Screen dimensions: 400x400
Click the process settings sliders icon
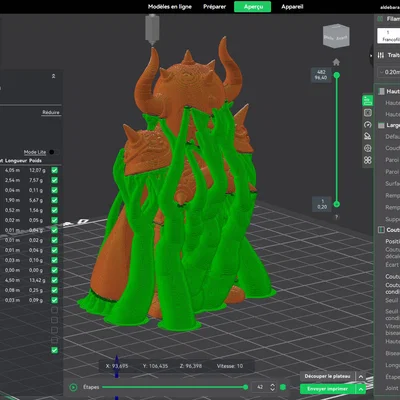coord(381,55)
